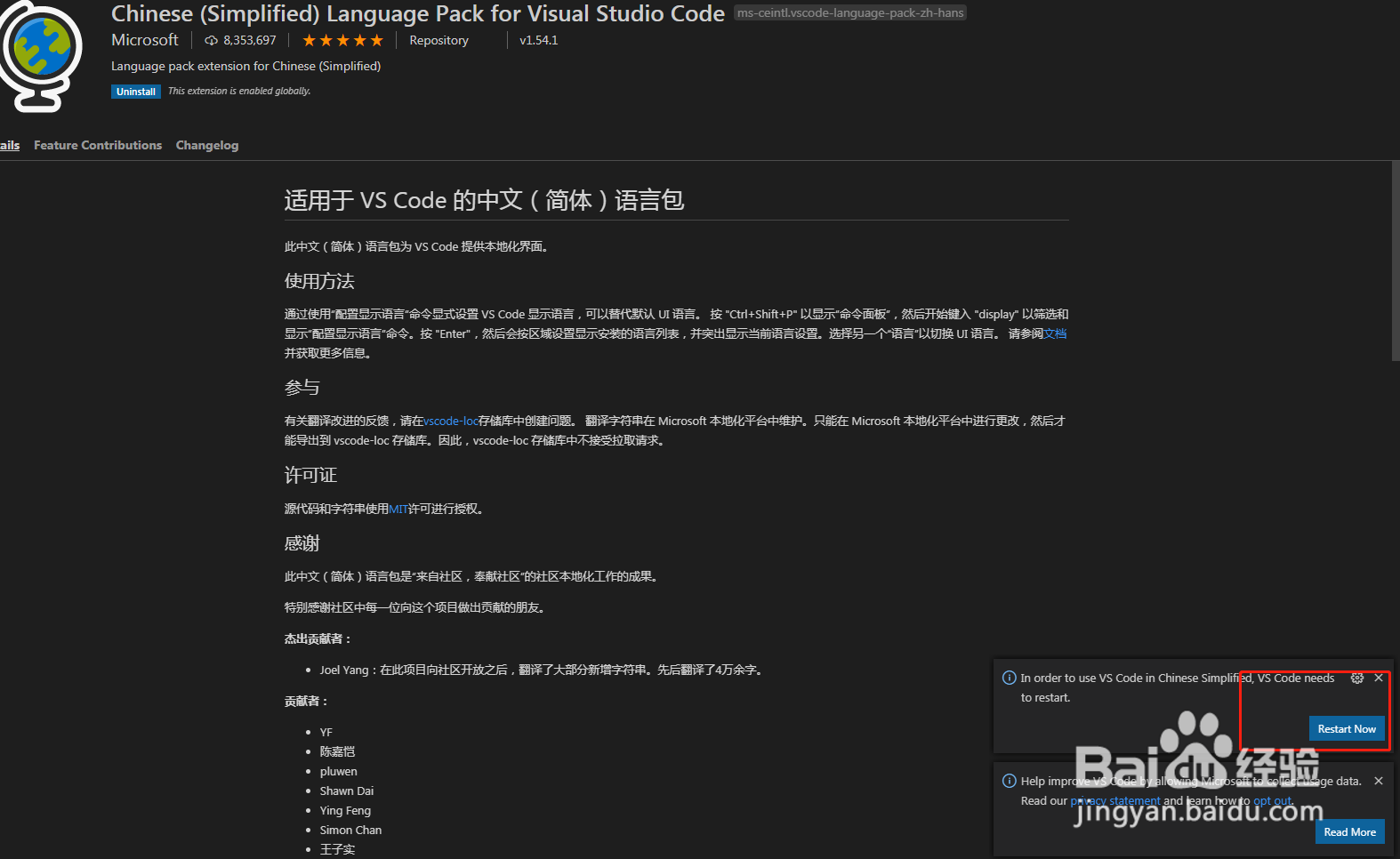Viewport: 1400px width, 859px height.
Task: Click the extension ID ms-ceintl.vscode-language-pack-zh-hans
Action: coord(850,12)
